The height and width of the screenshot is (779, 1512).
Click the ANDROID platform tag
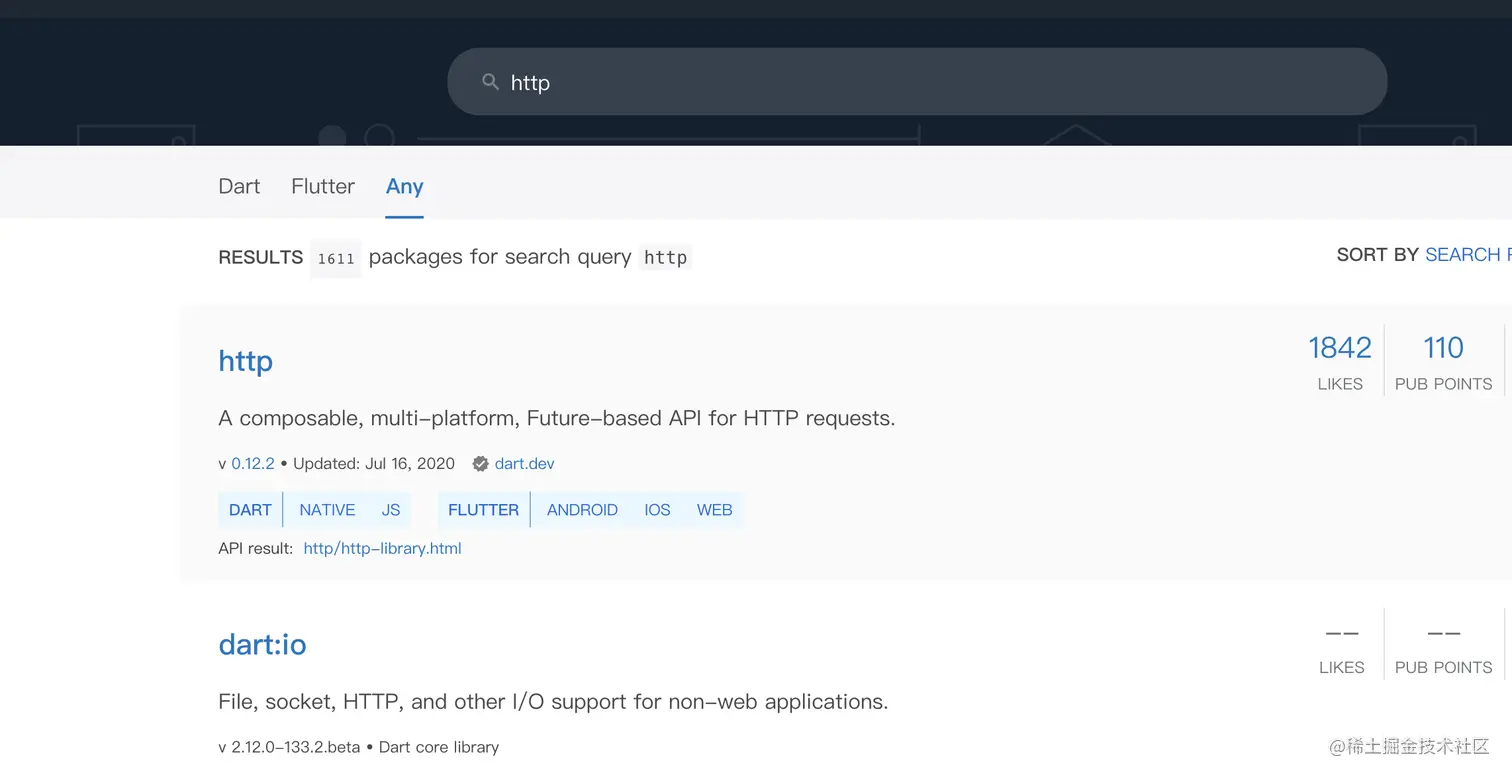pos(582,510)
